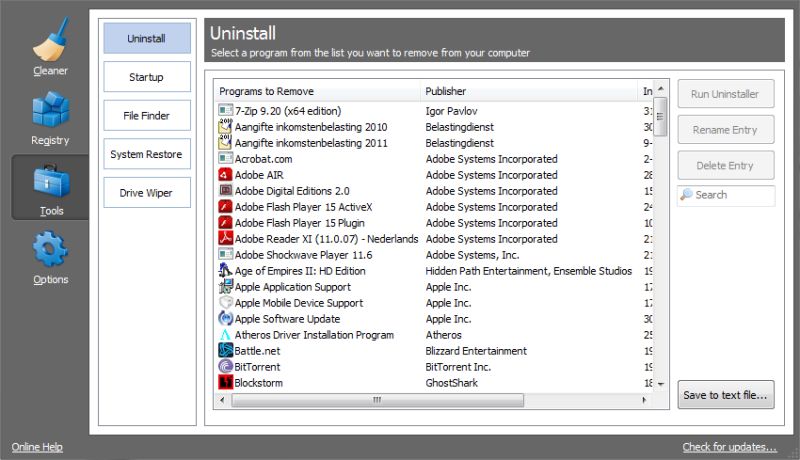The height and width of the screenshot is (460, 800).
Task: Click the Atheros Driver Installation icon
Action: tap(226, 335)
